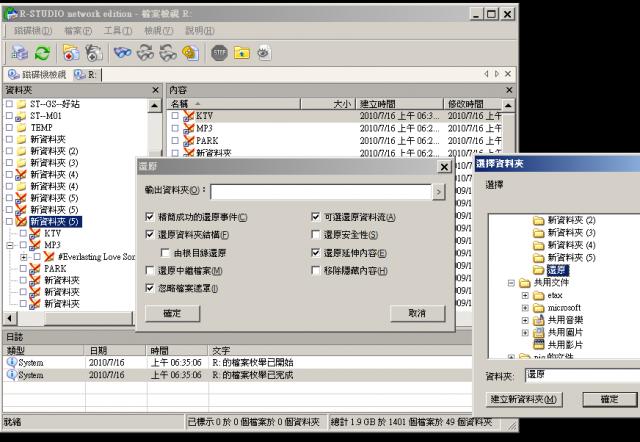Viewport: 640px width, 442px height.
Task: Expand the #Everlasting Love Songs tree node
Action: pos(24,257)
